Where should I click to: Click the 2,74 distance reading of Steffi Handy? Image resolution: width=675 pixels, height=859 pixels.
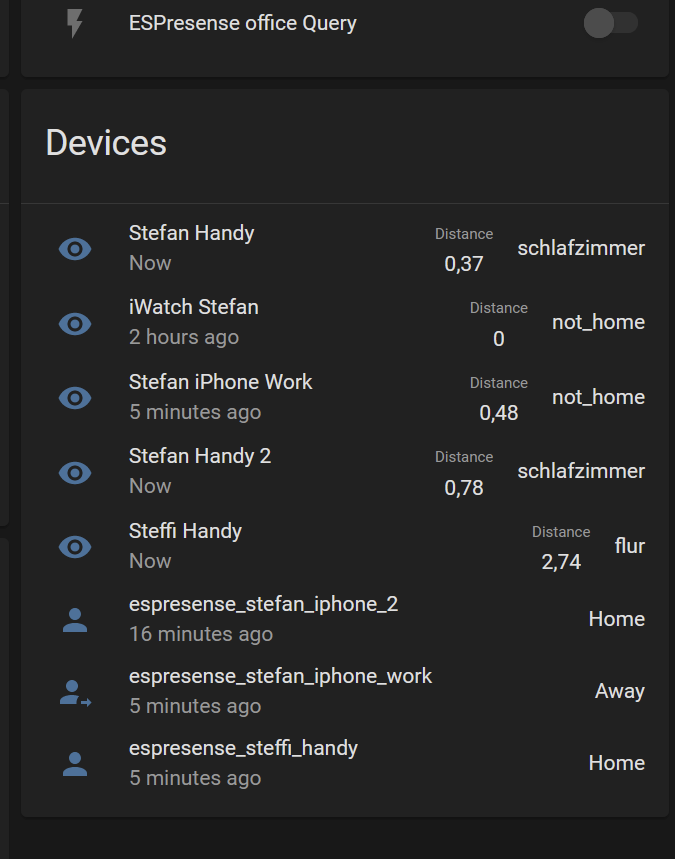click(x=561, y=562)
